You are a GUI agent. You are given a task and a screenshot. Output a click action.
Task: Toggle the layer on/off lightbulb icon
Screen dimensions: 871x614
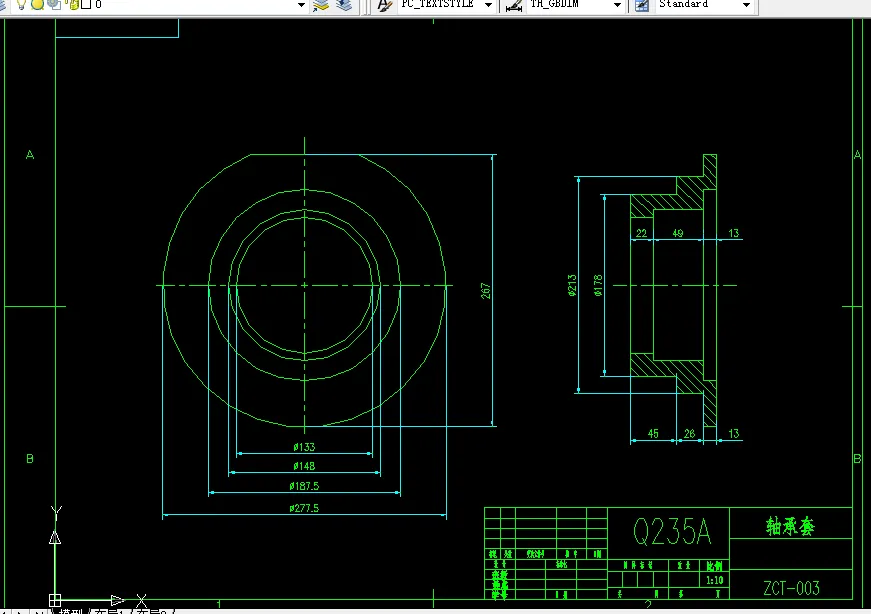[x=21, y=4]
